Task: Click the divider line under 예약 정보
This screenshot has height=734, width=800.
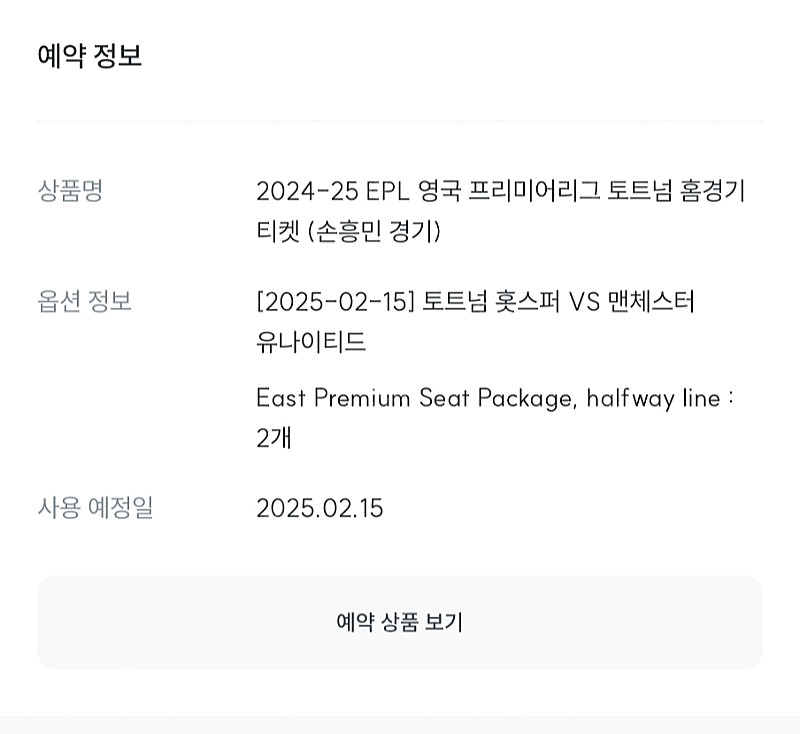Action: 399,121
